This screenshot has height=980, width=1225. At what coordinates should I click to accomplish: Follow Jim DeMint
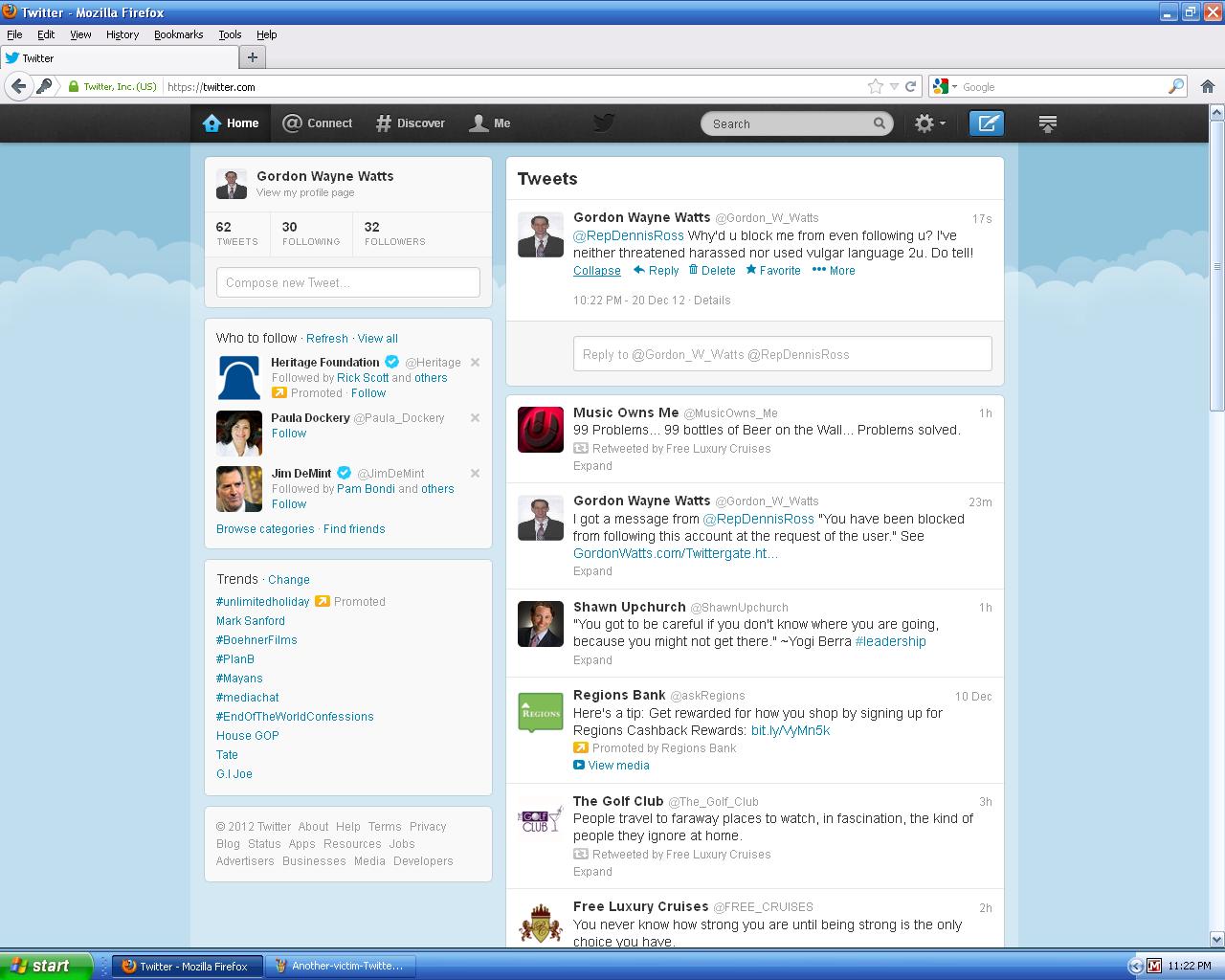point(289,504)
